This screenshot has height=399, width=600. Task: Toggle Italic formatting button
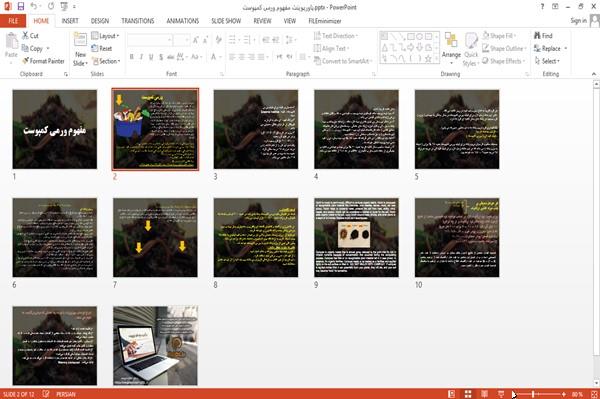coord(141,57)
